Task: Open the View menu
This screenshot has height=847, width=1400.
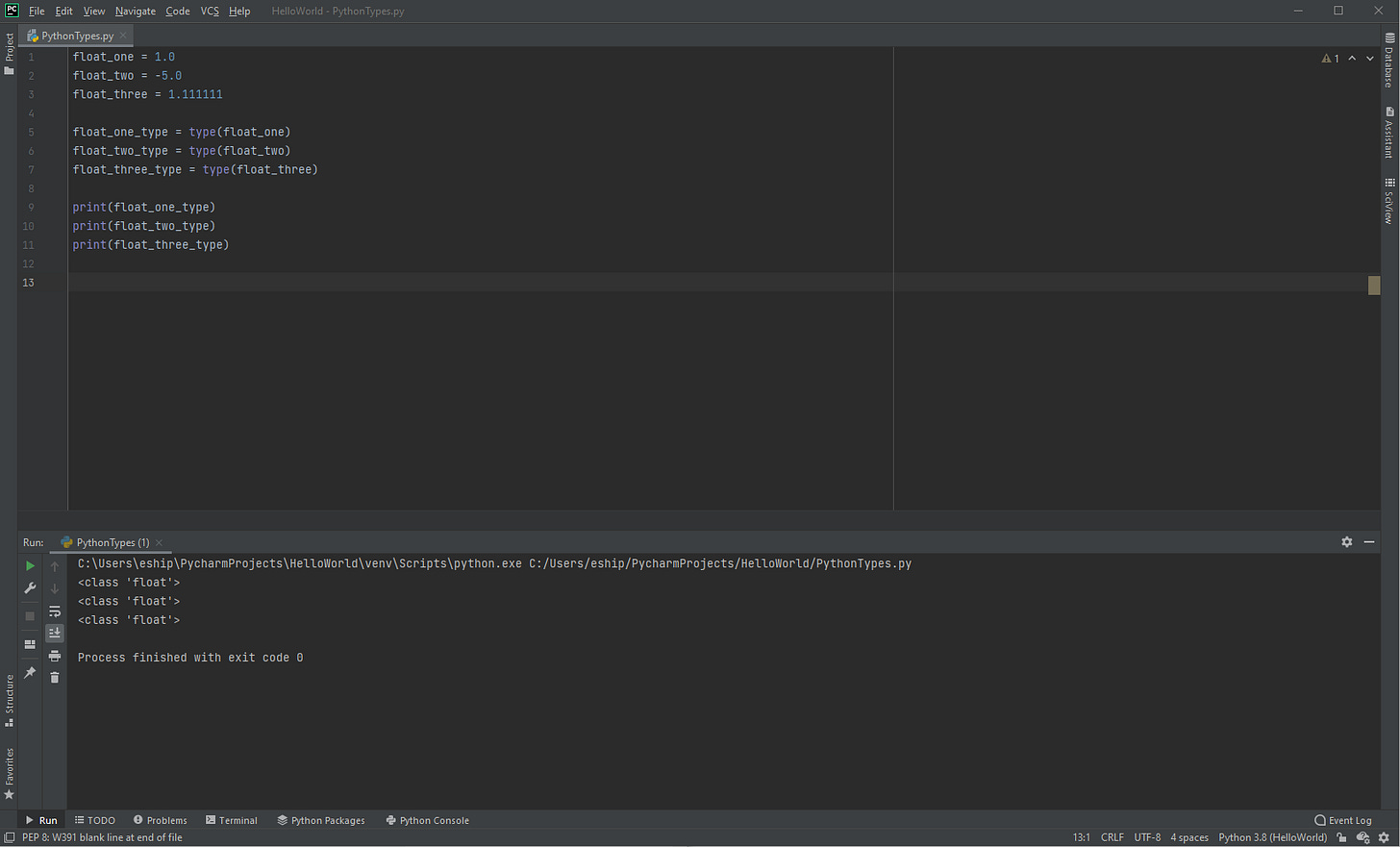Action: pyautogui.click(x=94, y=12)
